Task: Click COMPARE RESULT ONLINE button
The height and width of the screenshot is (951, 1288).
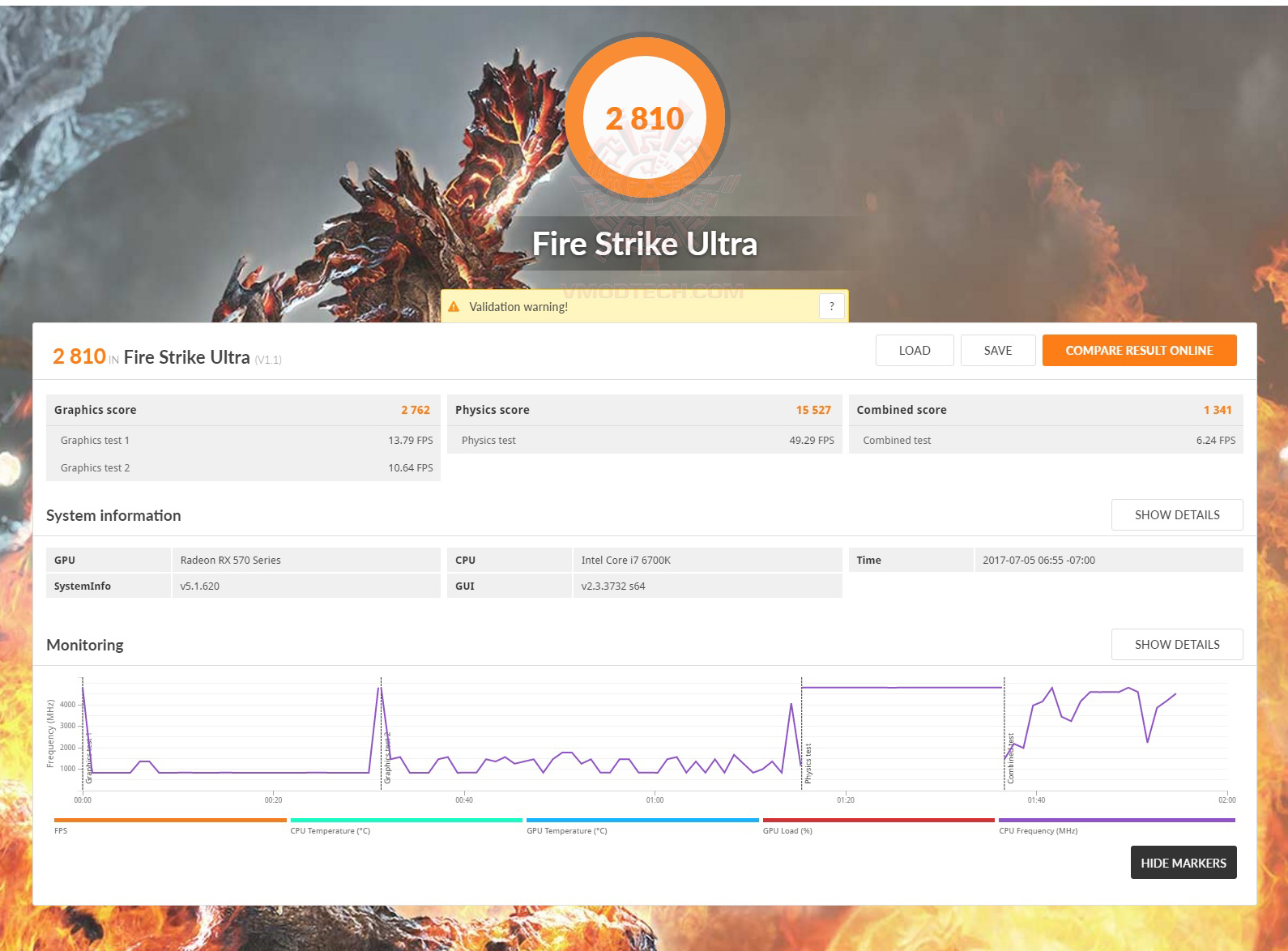Action: pos(1139,351)
